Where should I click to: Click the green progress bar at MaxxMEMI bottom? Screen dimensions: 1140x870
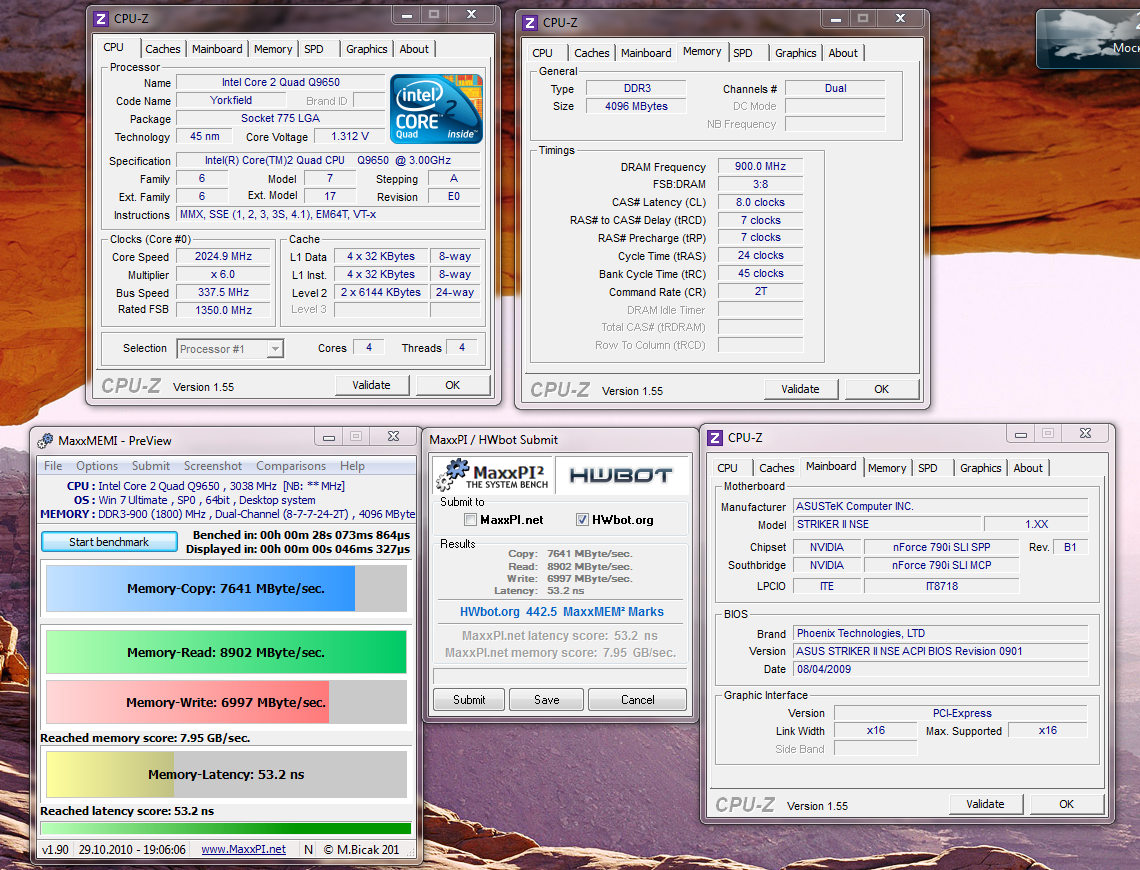226,828
